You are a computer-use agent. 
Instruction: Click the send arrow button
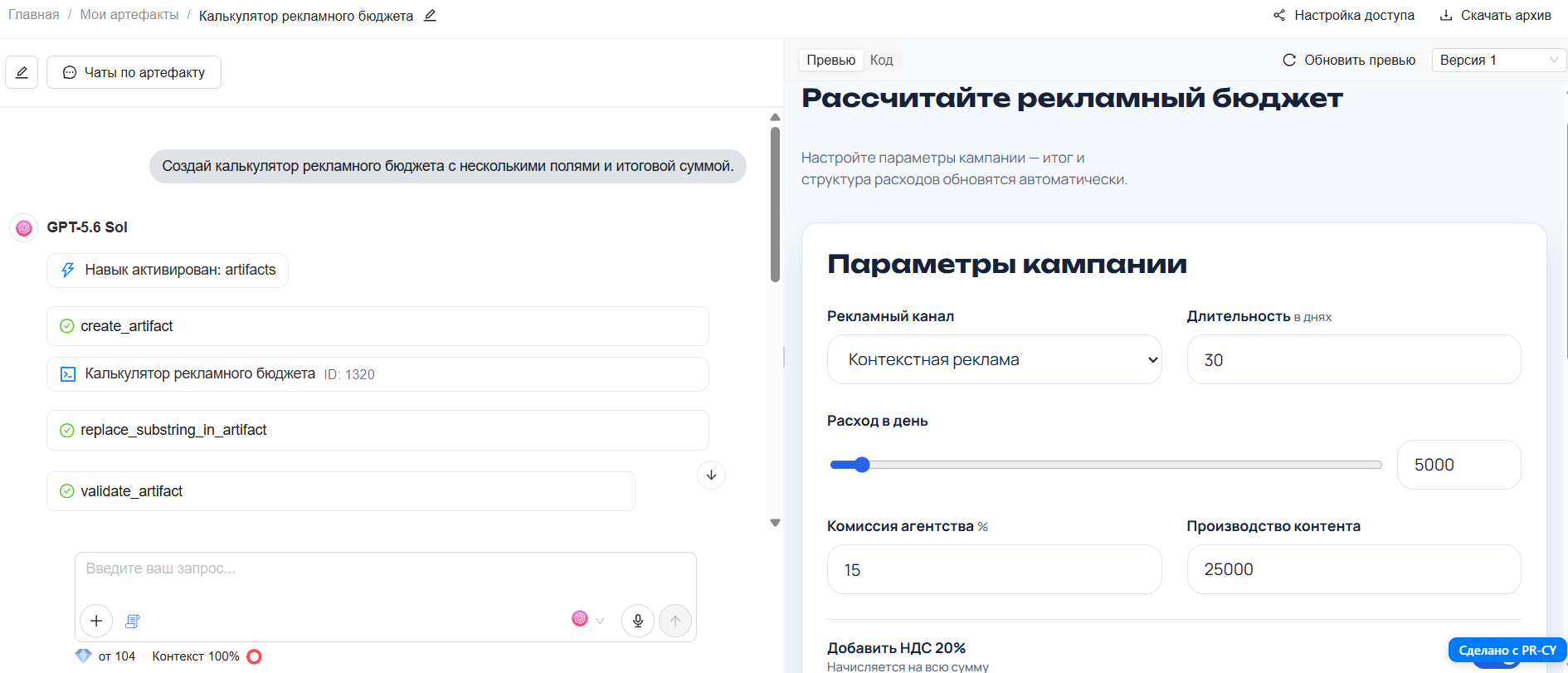[x=675, y=621]
